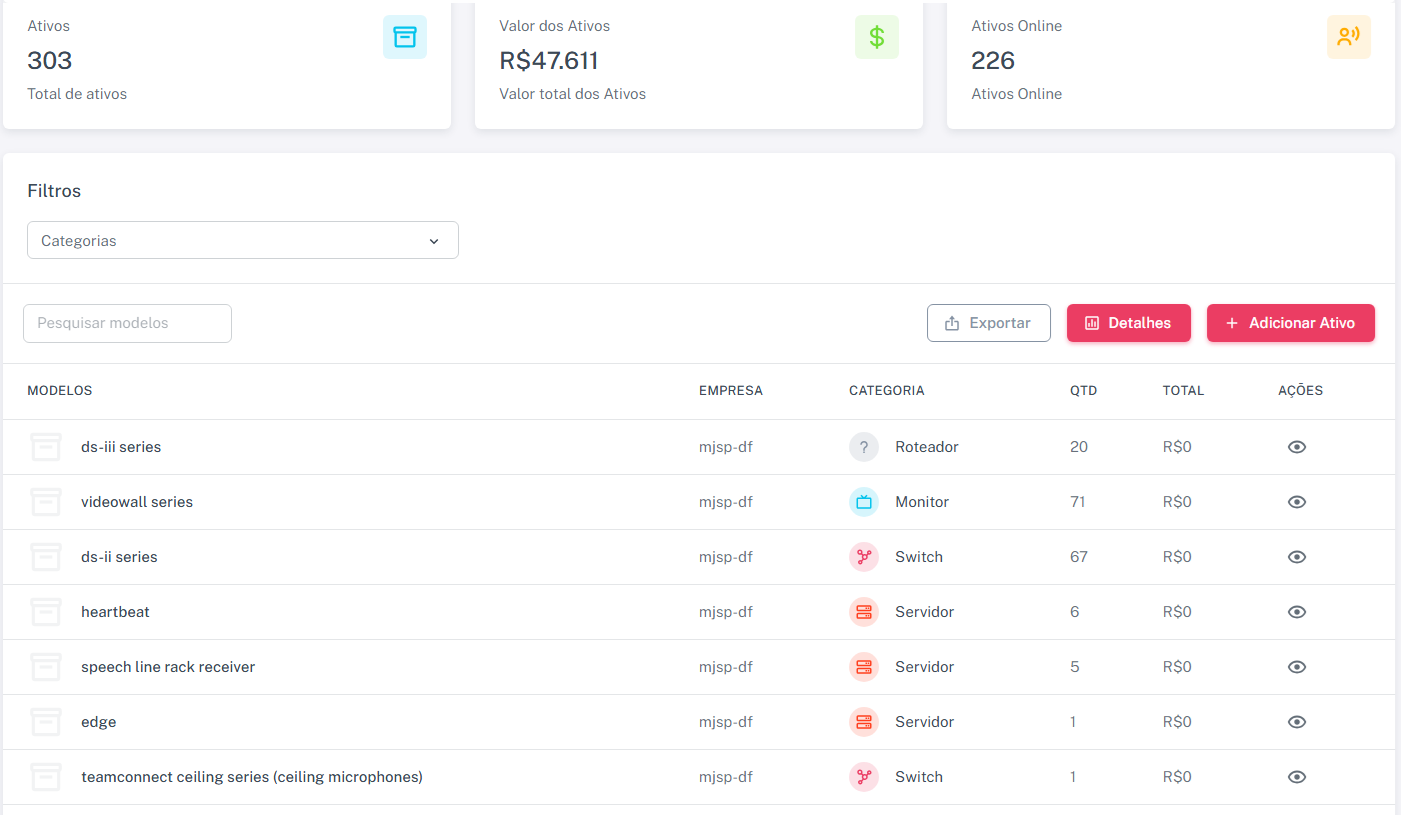Click the blue archive icon in Ativos card
This screenshot has height=815, width=1401.
click(405, 37)
